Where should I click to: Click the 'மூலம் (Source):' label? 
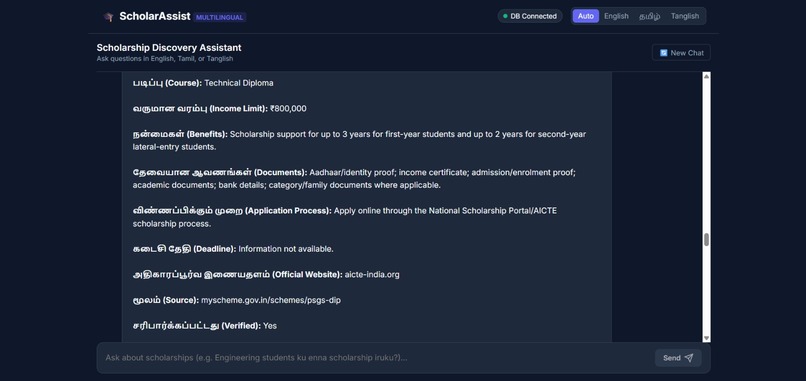click(x=166, y=300)
